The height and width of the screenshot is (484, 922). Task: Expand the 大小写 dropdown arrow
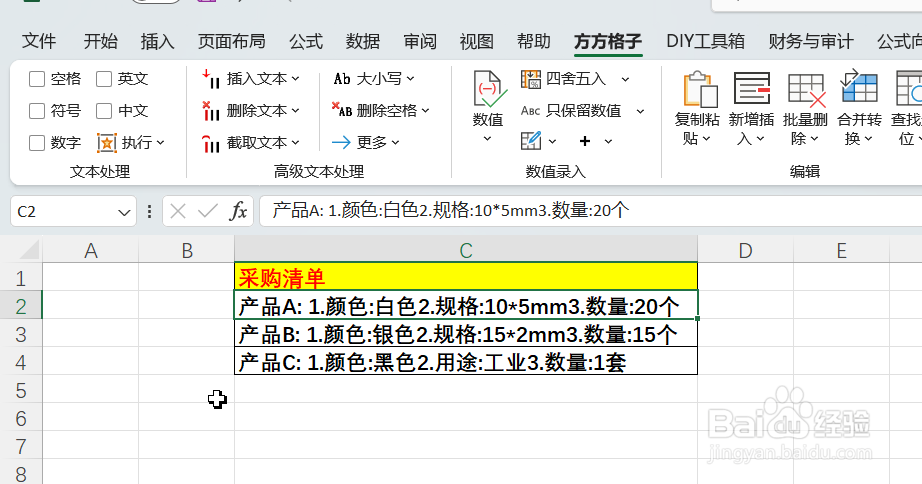pyautogui.click(x=410, y=79)
